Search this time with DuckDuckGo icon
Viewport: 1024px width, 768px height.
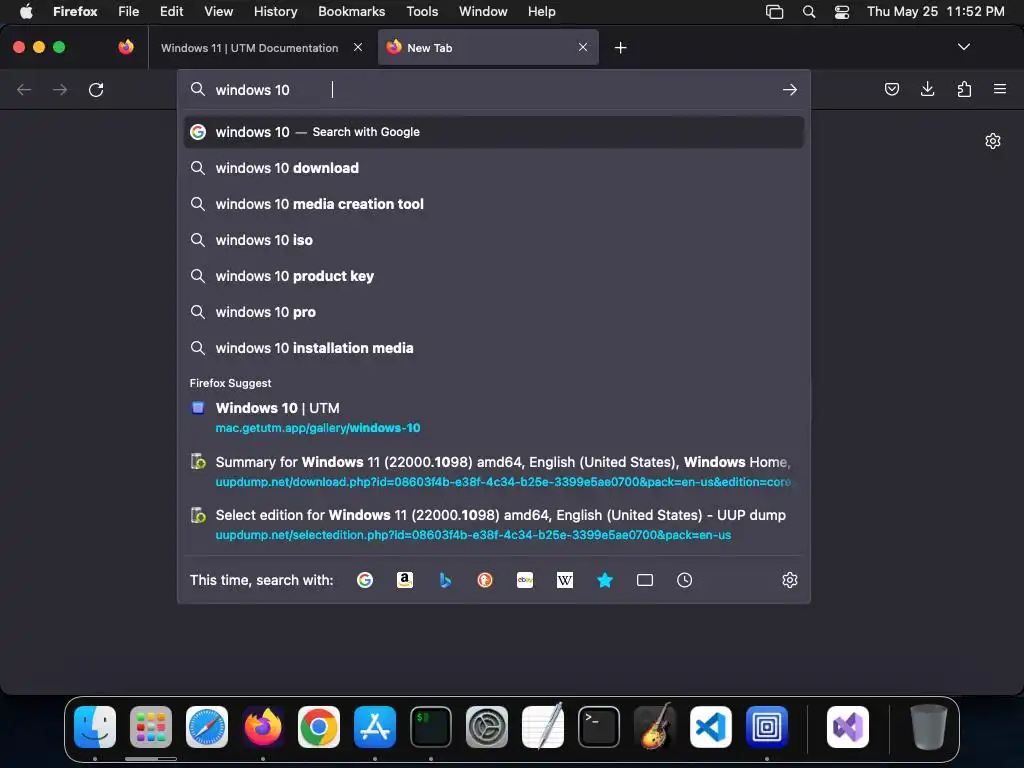(485, 580)
